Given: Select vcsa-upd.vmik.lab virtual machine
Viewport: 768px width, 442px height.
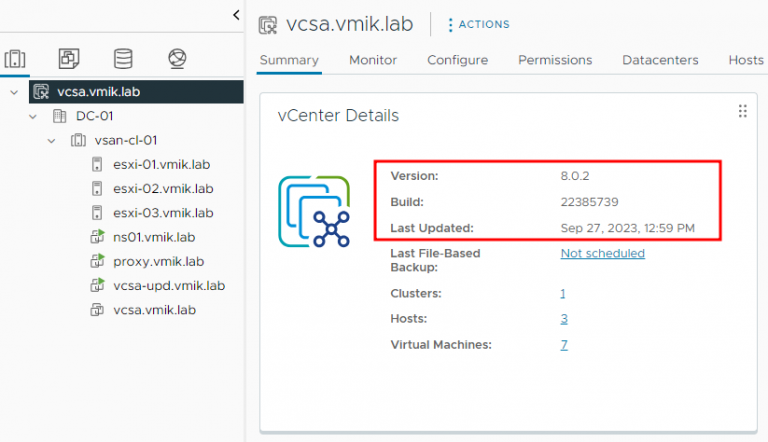Looking at the screenshot, I should [169, 286].
